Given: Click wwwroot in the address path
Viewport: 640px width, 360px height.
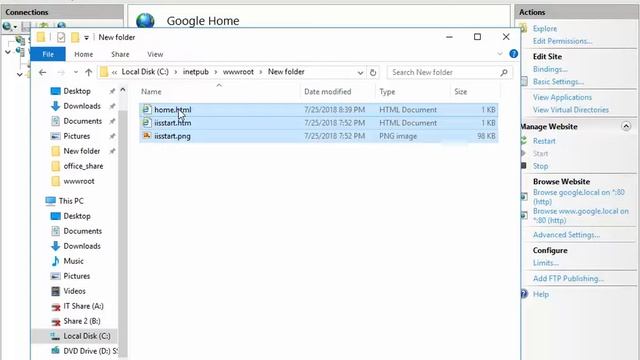Looking at the screenshot, I should tap(238, 72).
